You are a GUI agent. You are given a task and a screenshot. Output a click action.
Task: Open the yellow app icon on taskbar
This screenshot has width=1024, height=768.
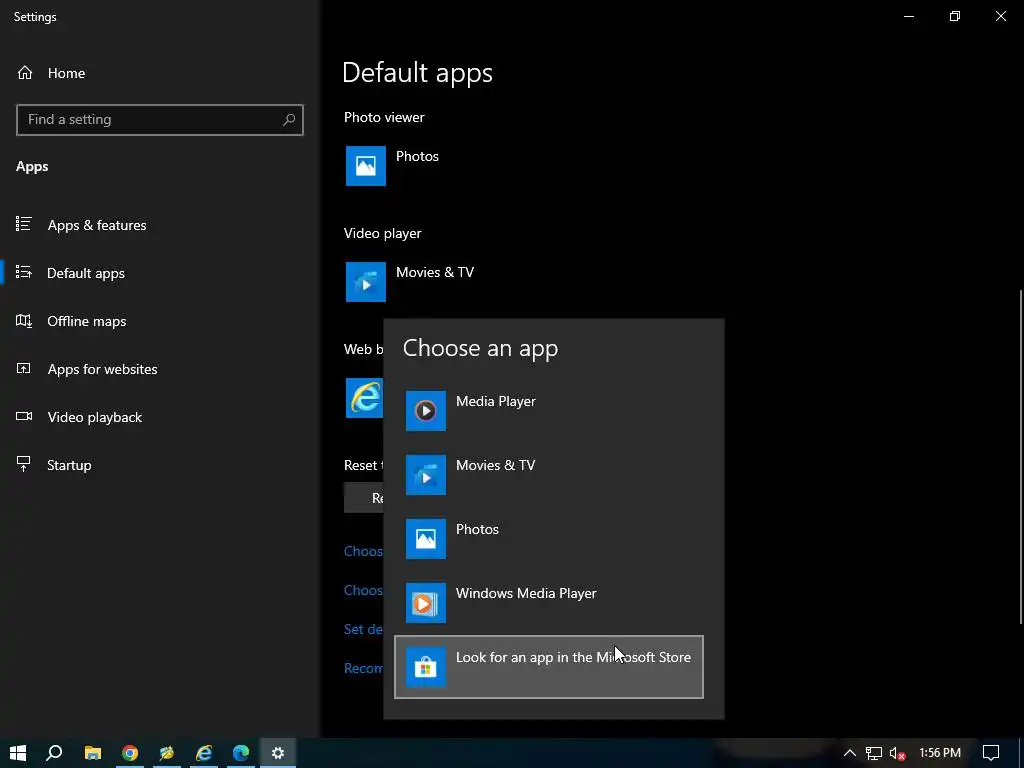click(167, 753)
